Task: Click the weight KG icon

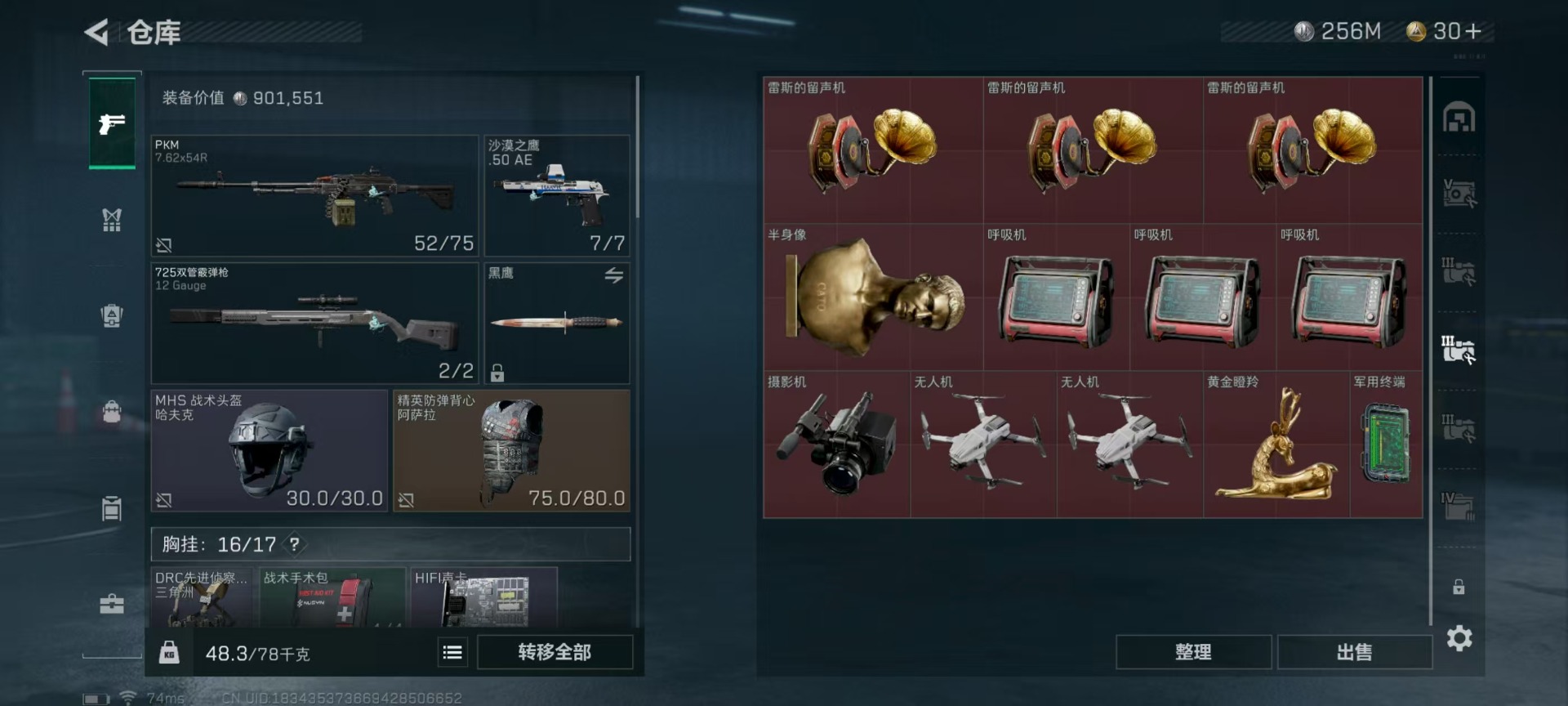Action: [169, 652]
